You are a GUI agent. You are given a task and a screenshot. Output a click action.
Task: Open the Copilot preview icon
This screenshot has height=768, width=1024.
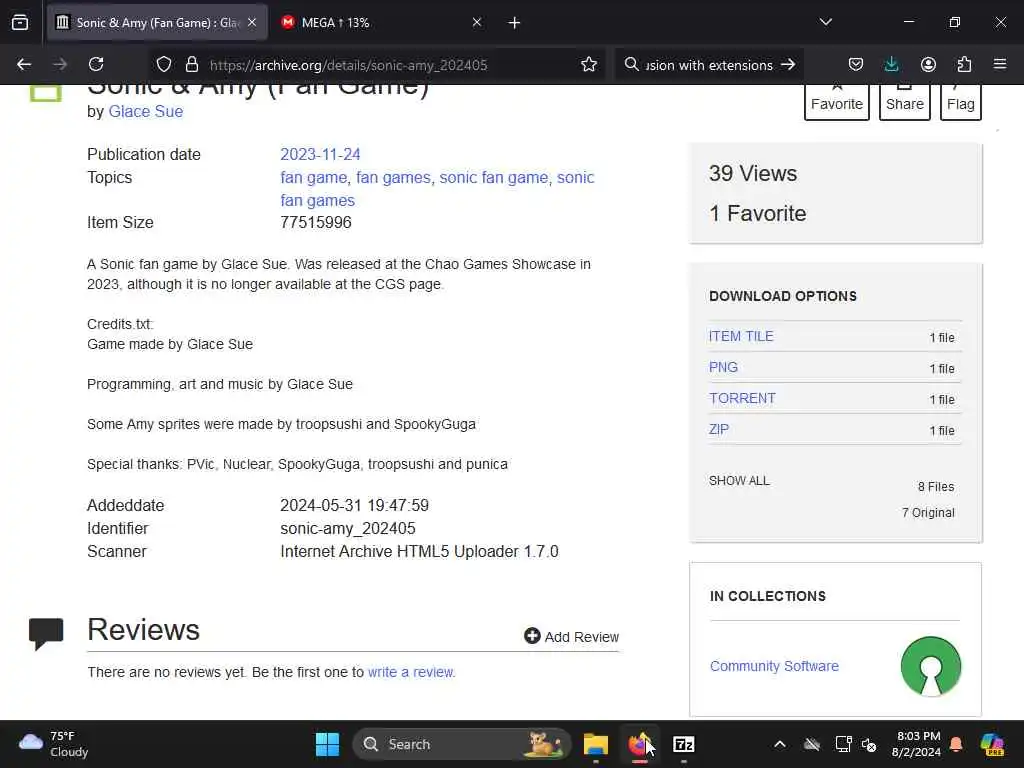click(x=992, y=744)
